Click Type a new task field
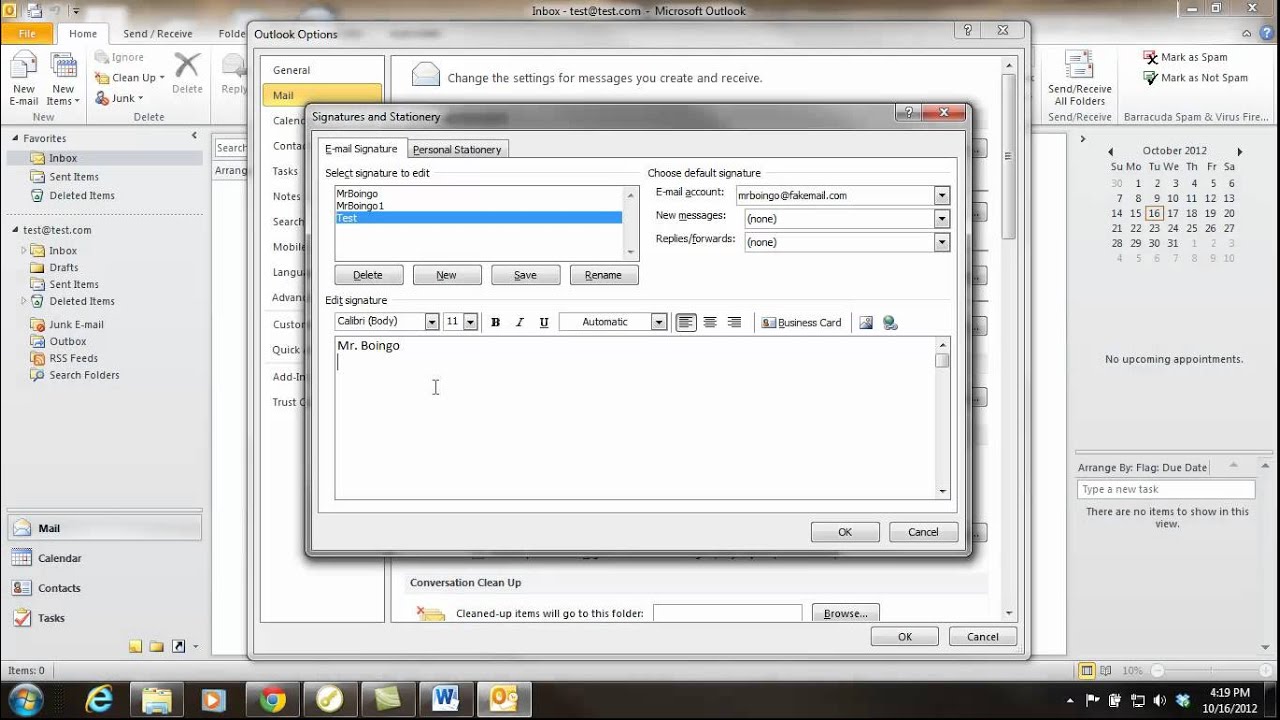This screenshot has height=720, width=1280. point(1166,489)
